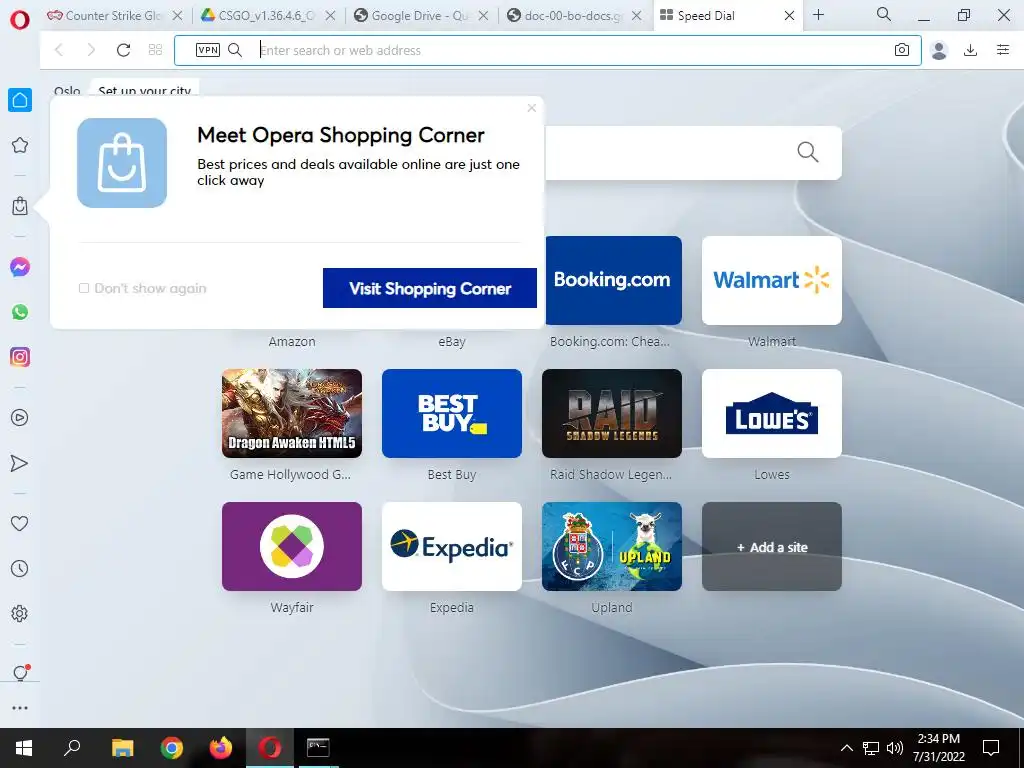Go forward to next page

click(x=91, y=50)
